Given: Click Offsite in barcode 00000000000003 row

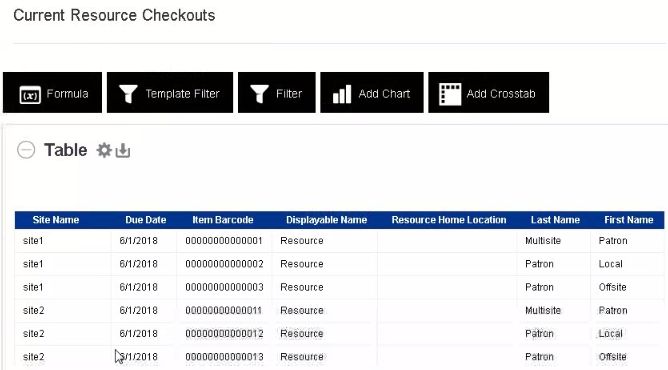Looking at the screenshot, I should click(x=612, y=287).
